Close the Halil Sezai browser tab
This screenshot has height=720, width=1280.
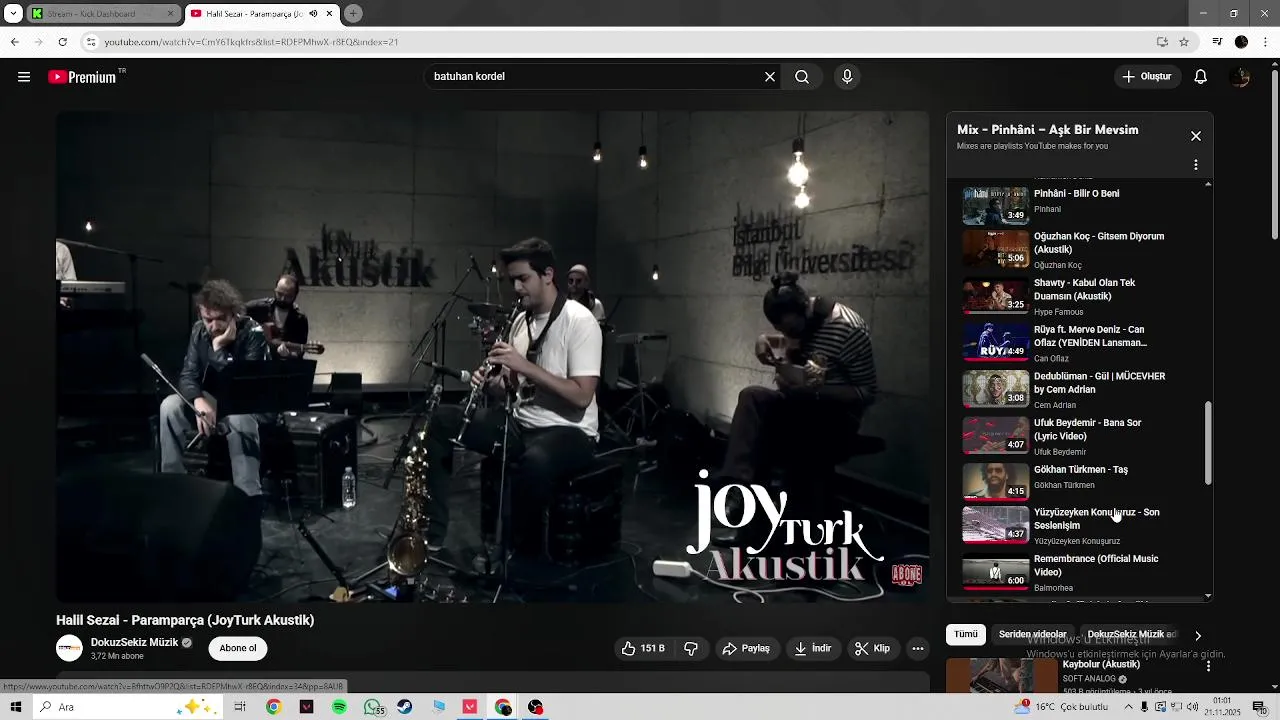pyautogui.click(x=329, y=14)
